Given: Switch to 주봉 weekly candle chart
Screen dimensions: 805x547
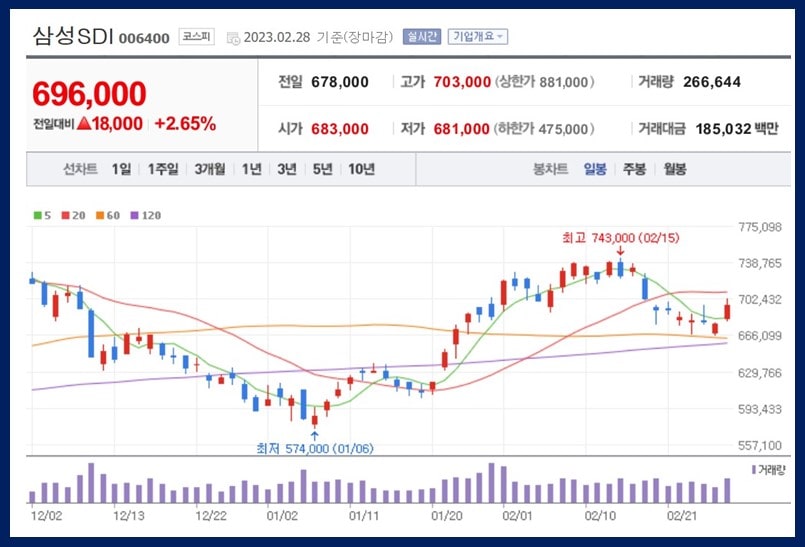Looking at the screenshot, I should [635, 169].
